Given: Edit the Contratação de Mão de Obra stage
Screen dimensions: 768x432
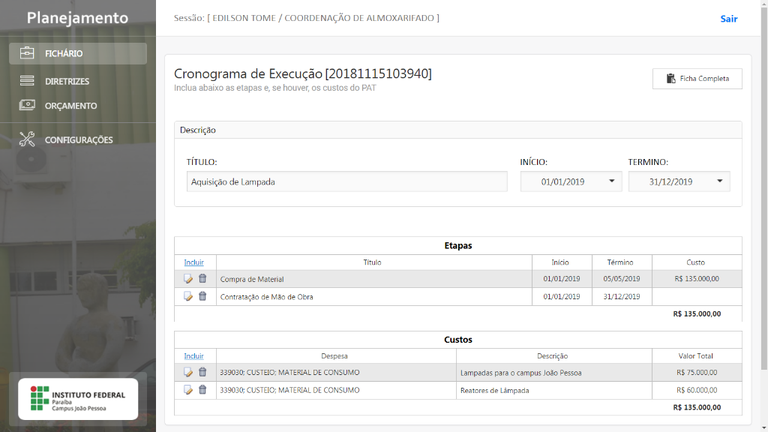Looking at the screenshot, I should 188,297.
